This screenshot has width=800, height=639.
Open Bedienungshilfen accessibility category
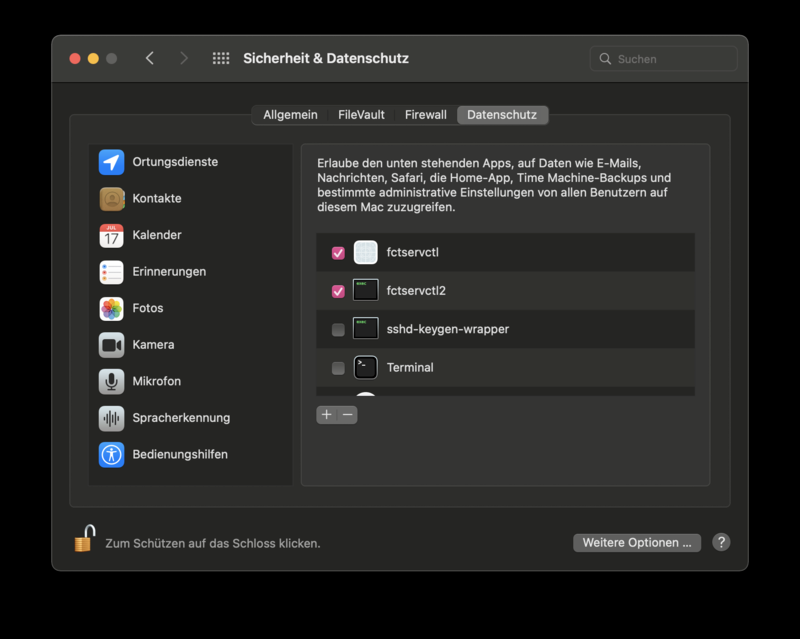(179, 454)
